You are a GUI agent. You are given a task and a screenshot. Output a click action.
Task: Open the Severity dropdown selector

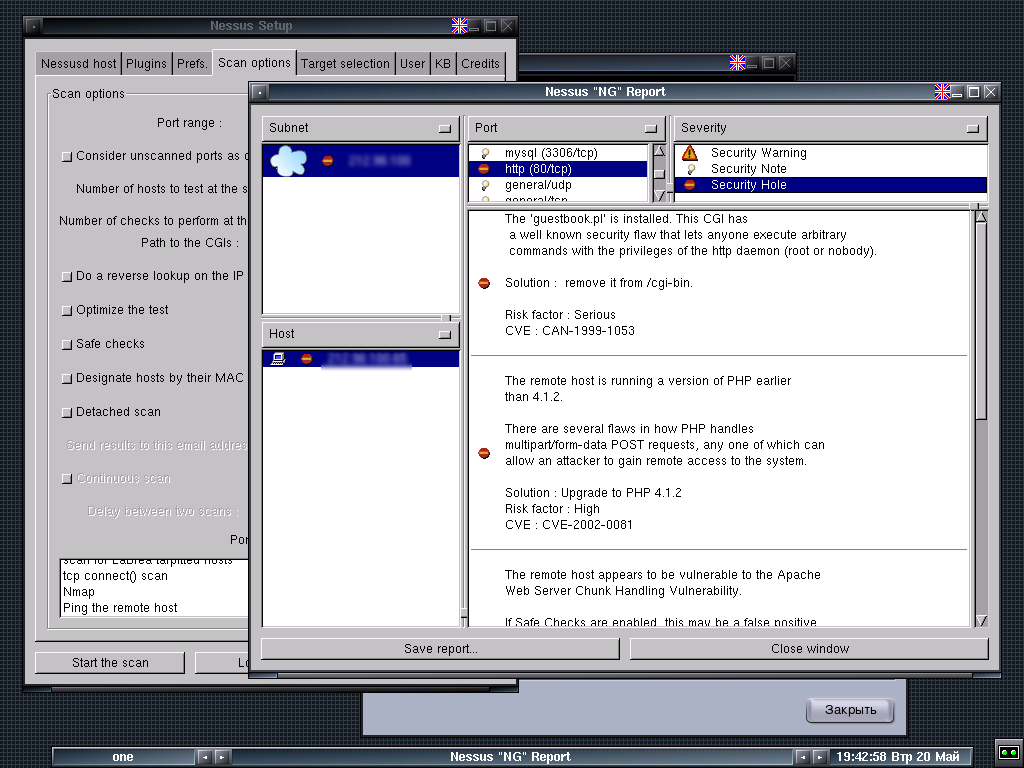click(x=831, y=128)
